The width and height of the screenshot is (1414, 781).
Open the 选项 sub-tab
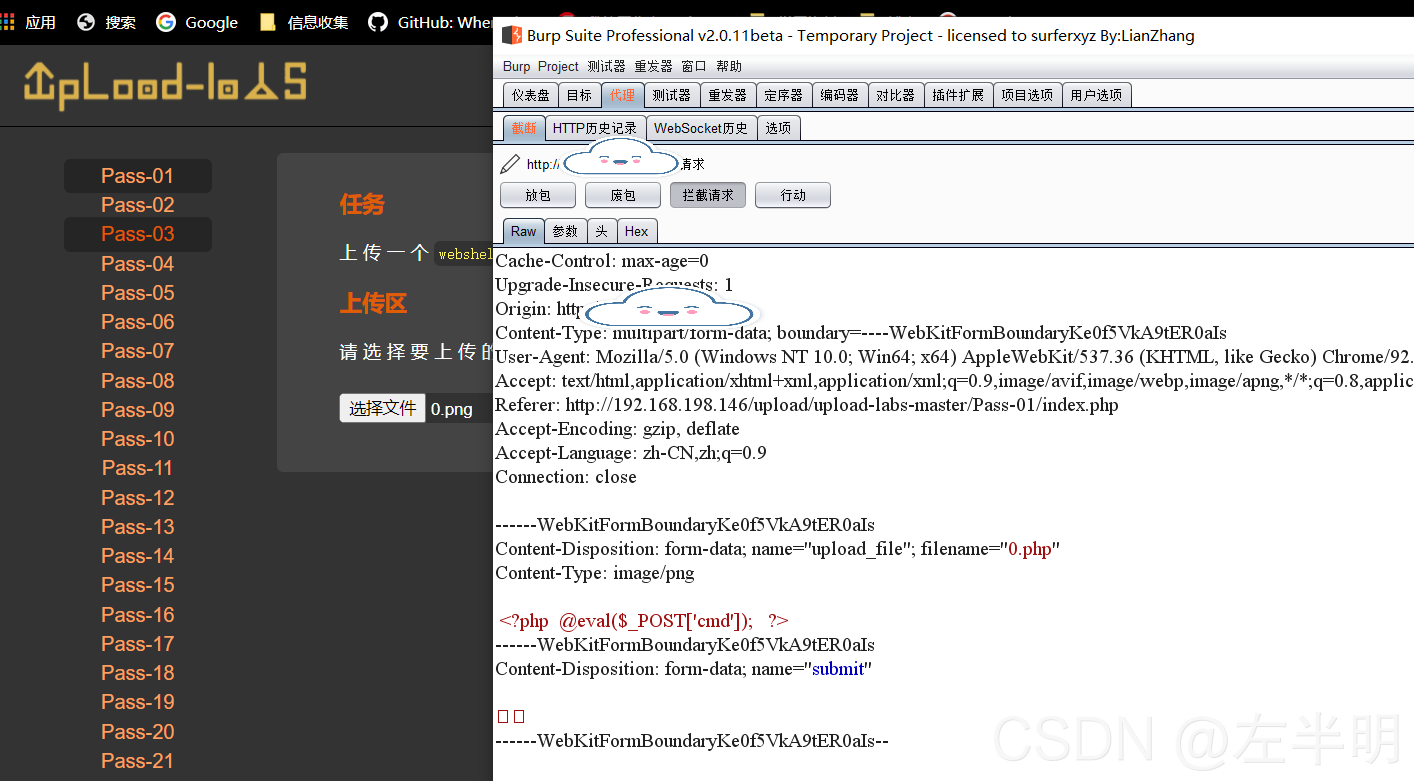778,128
